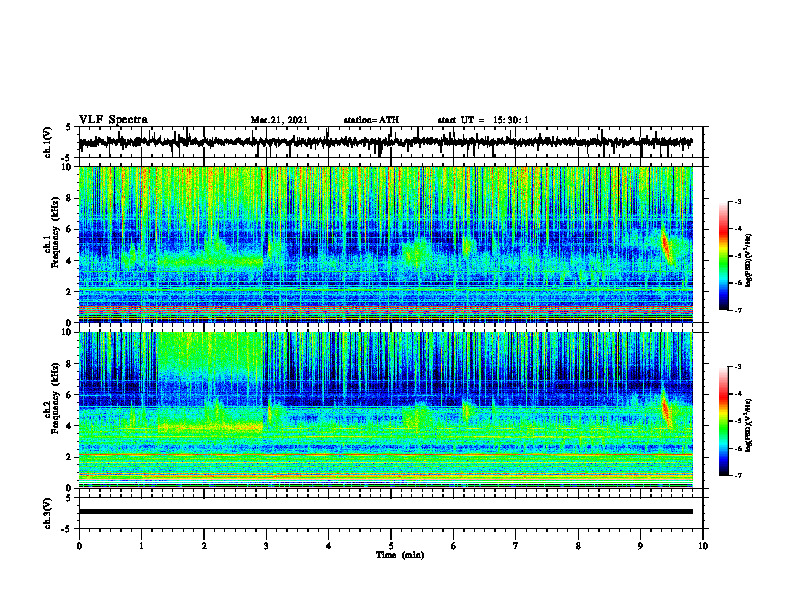Click the 'VLF Spectra' title text
Screen dimensions: 792x612
click(x=113, y=120)
